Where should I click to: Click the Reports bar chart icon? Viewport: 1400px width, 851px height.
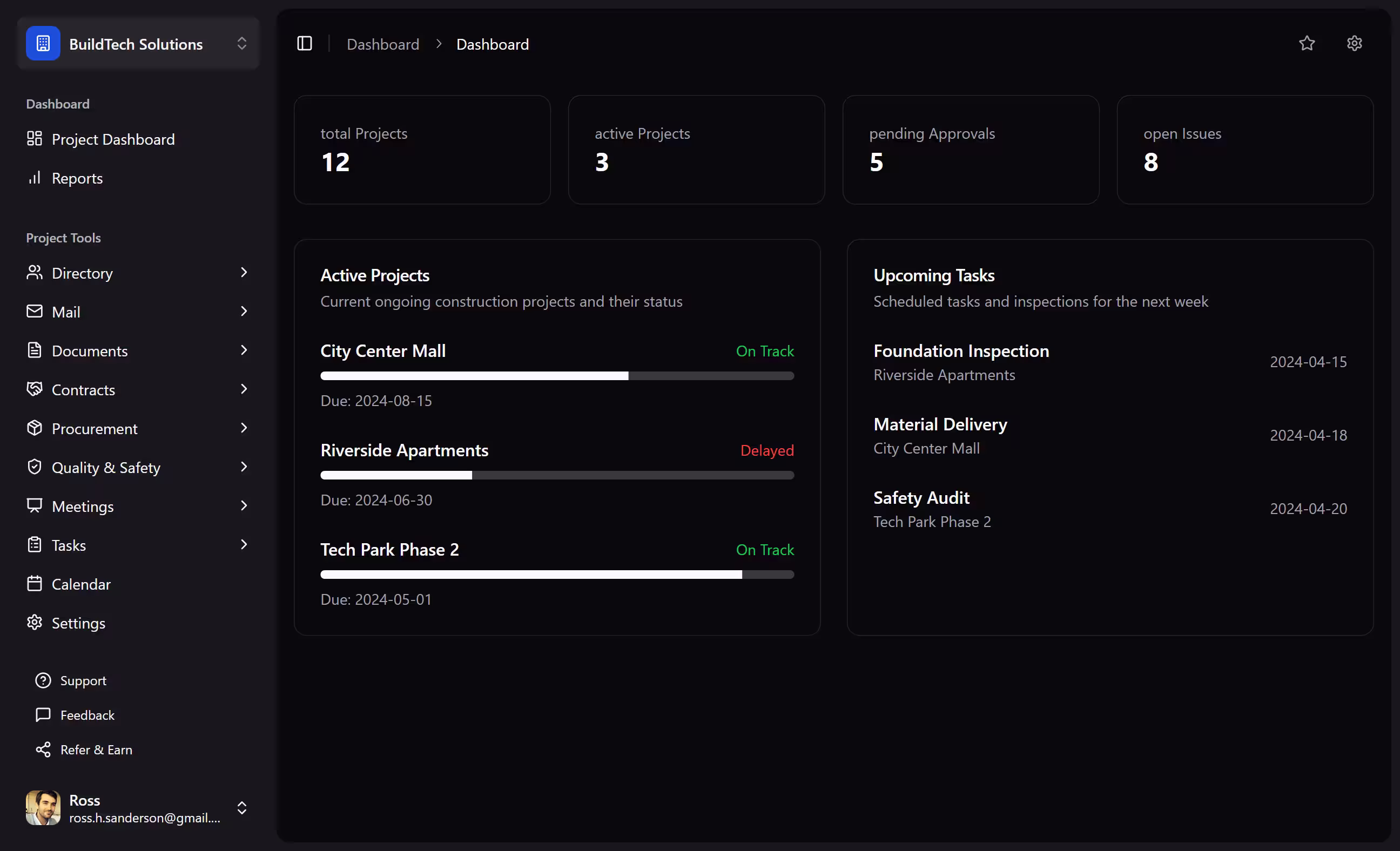tap(35, 178)
